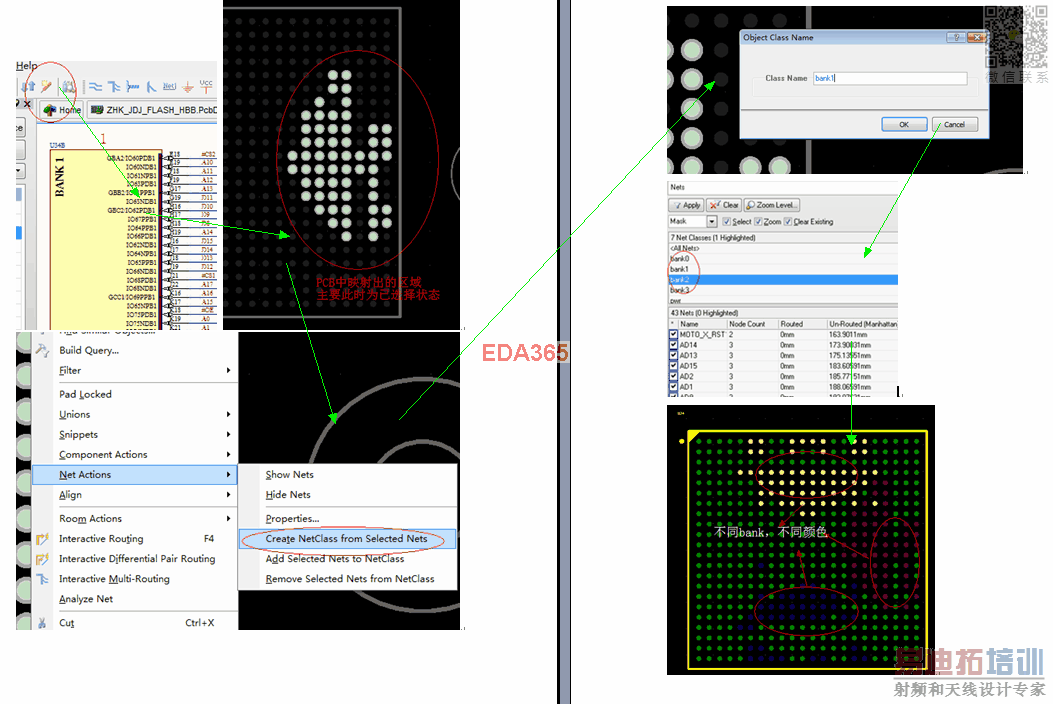The height and width of the screenshot is (704, 1053).
Task: Click the Interactive Differential Pair Routing icon
Action: [x=42, y=559]
